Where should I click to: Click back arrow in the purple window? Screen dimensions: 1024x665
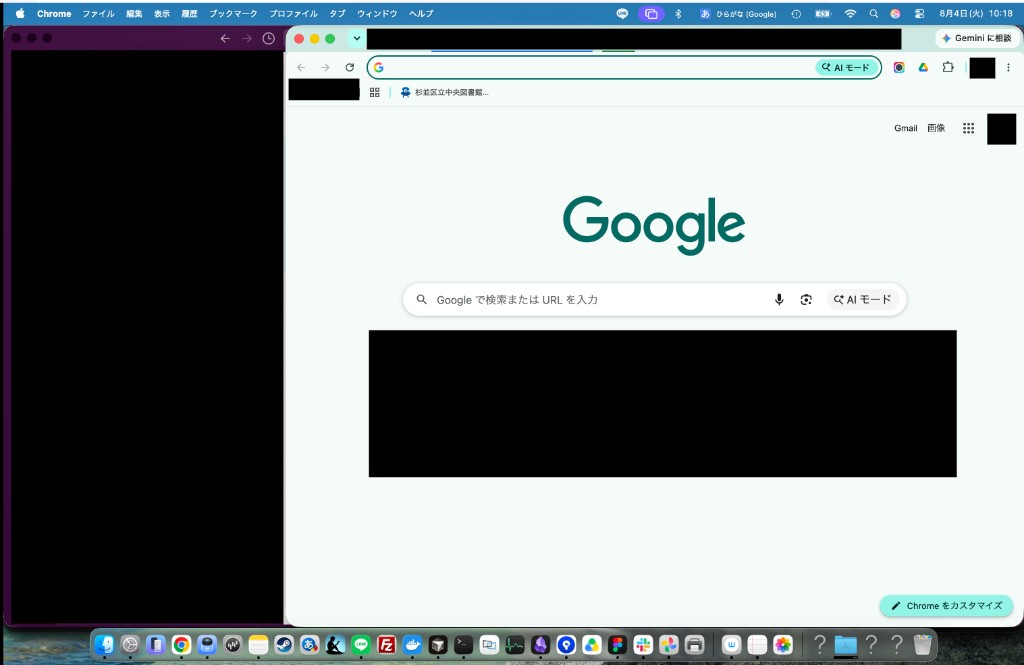click(x=225, y=39)
